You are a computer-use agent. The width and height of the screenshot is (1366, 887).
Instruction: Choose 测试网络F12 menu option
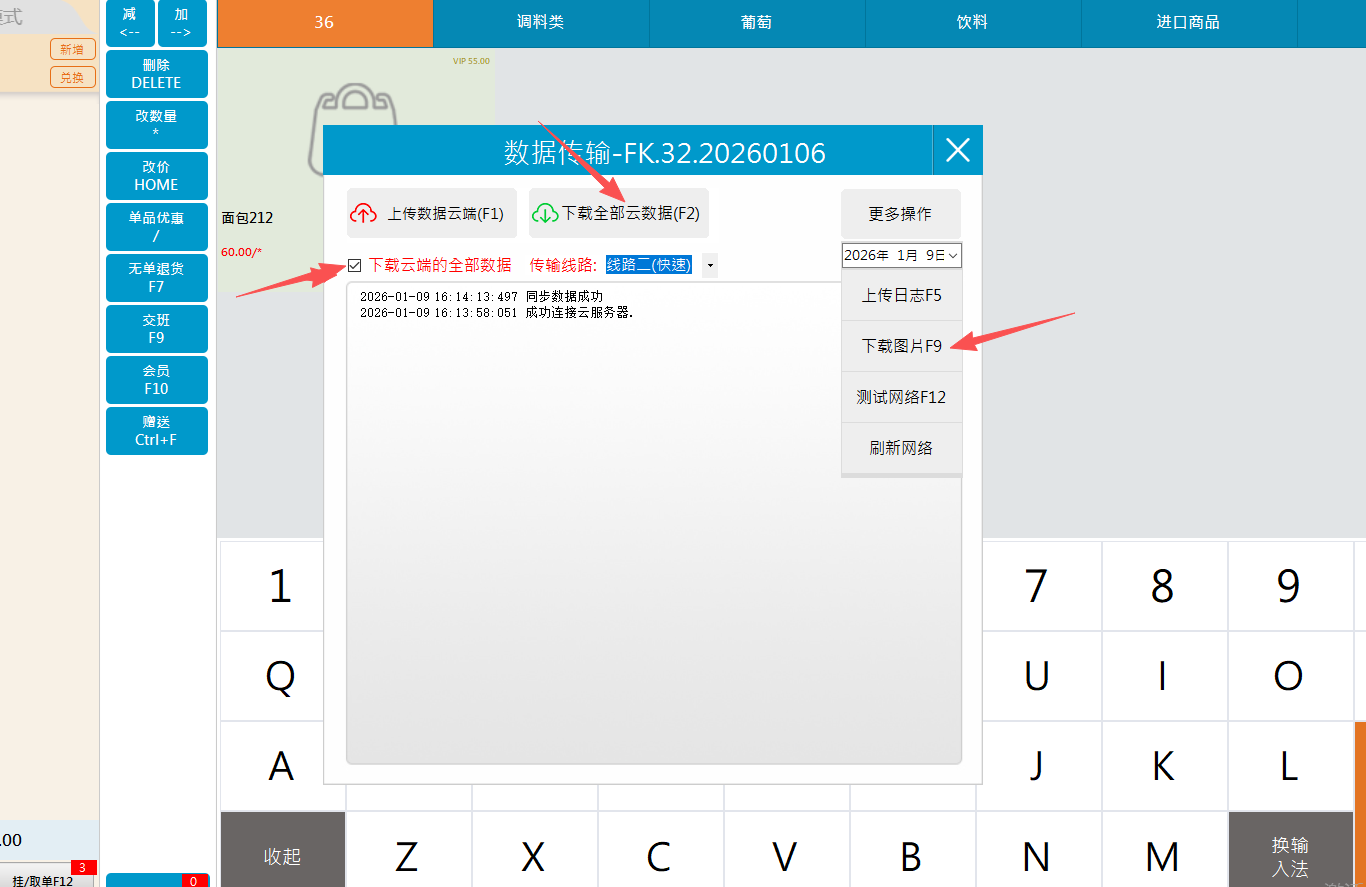901,397
